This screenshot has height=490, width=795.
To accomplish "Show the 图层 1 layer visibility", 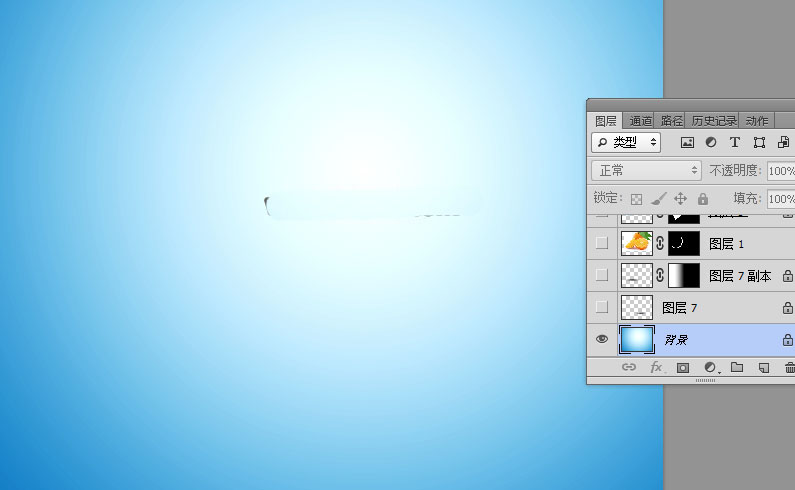I will pos(602,243).
